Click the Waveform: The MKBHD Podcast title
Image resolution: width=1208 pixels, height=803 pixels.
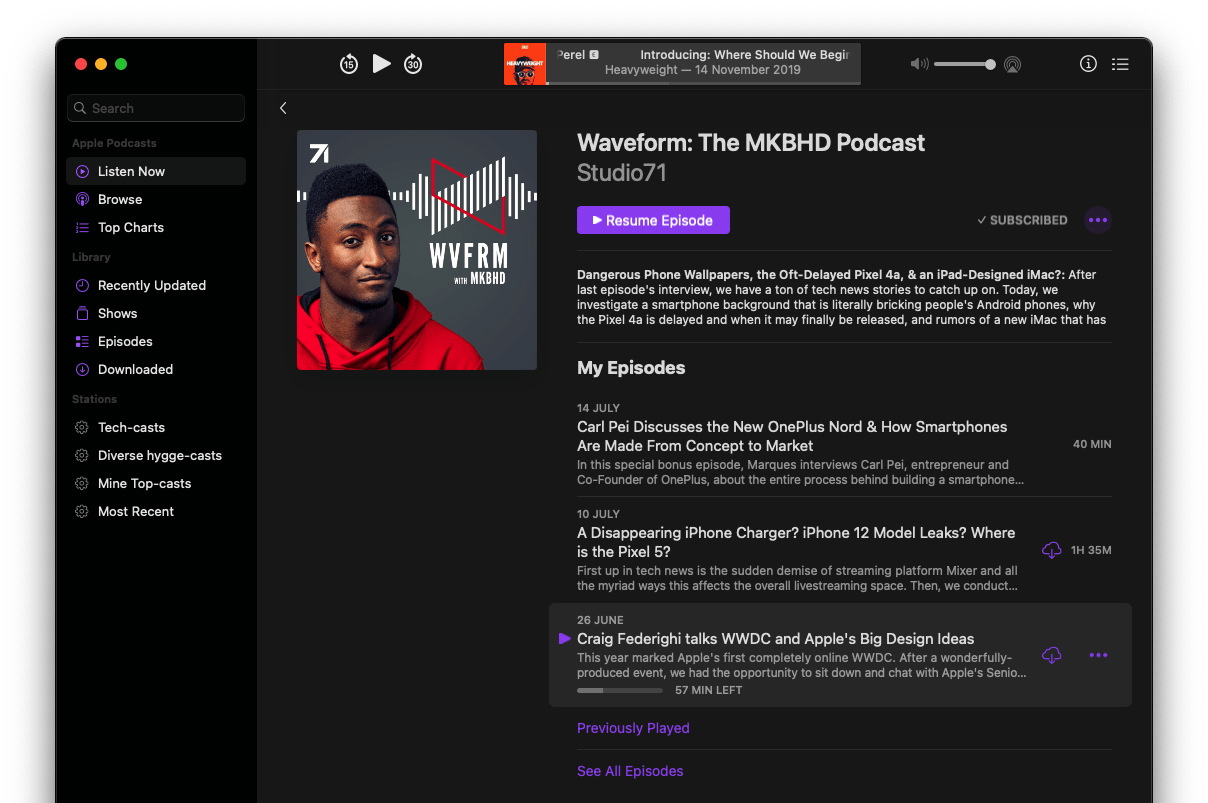coord(751,143)
